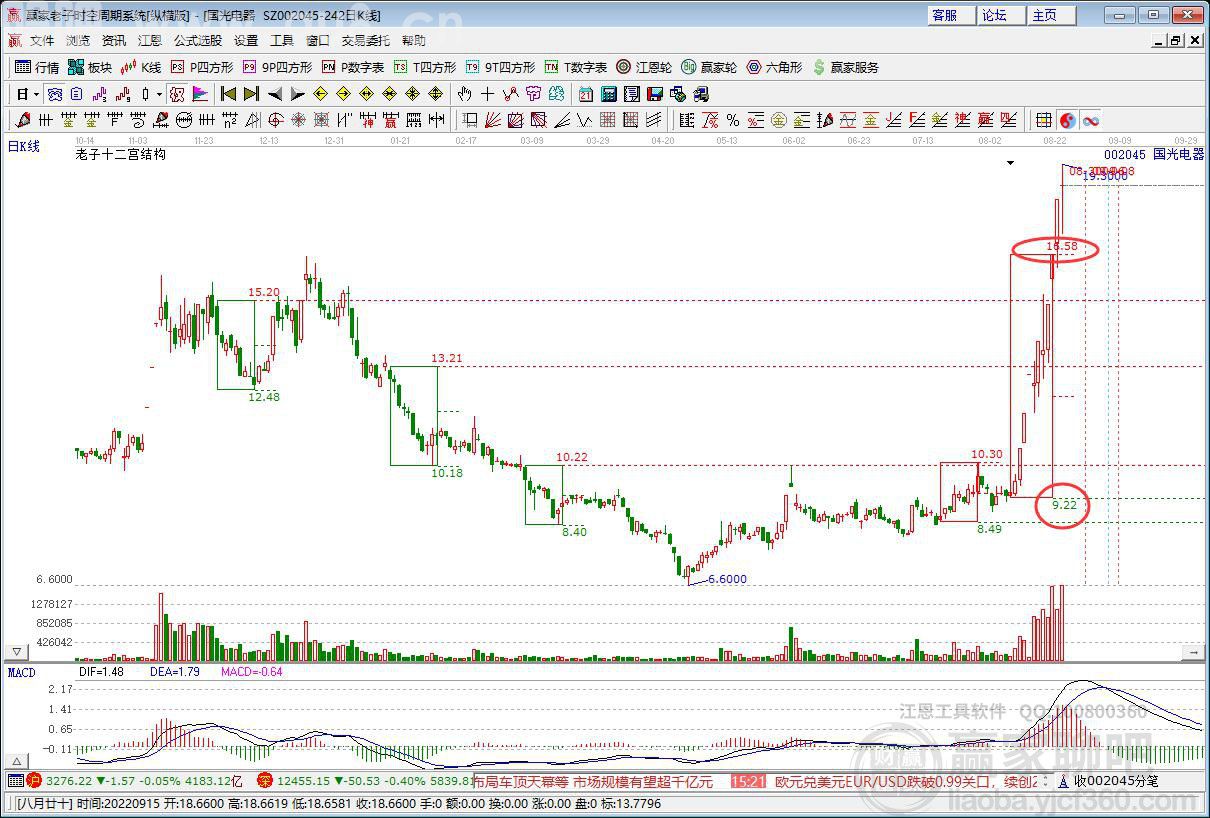Open the 9T四方形 tool

pos(500,67)
